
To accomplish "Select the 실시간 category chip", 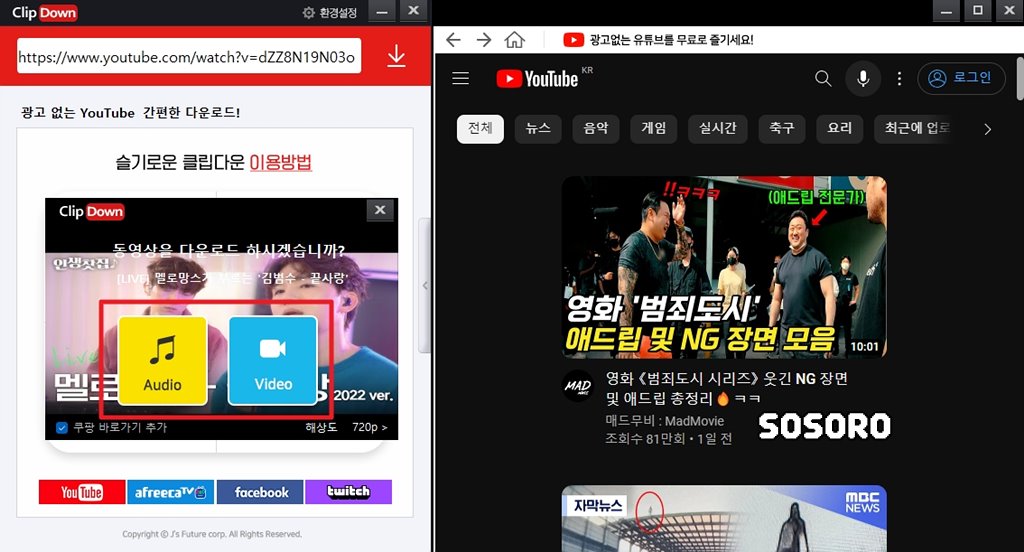I will (x=718, y=129).
